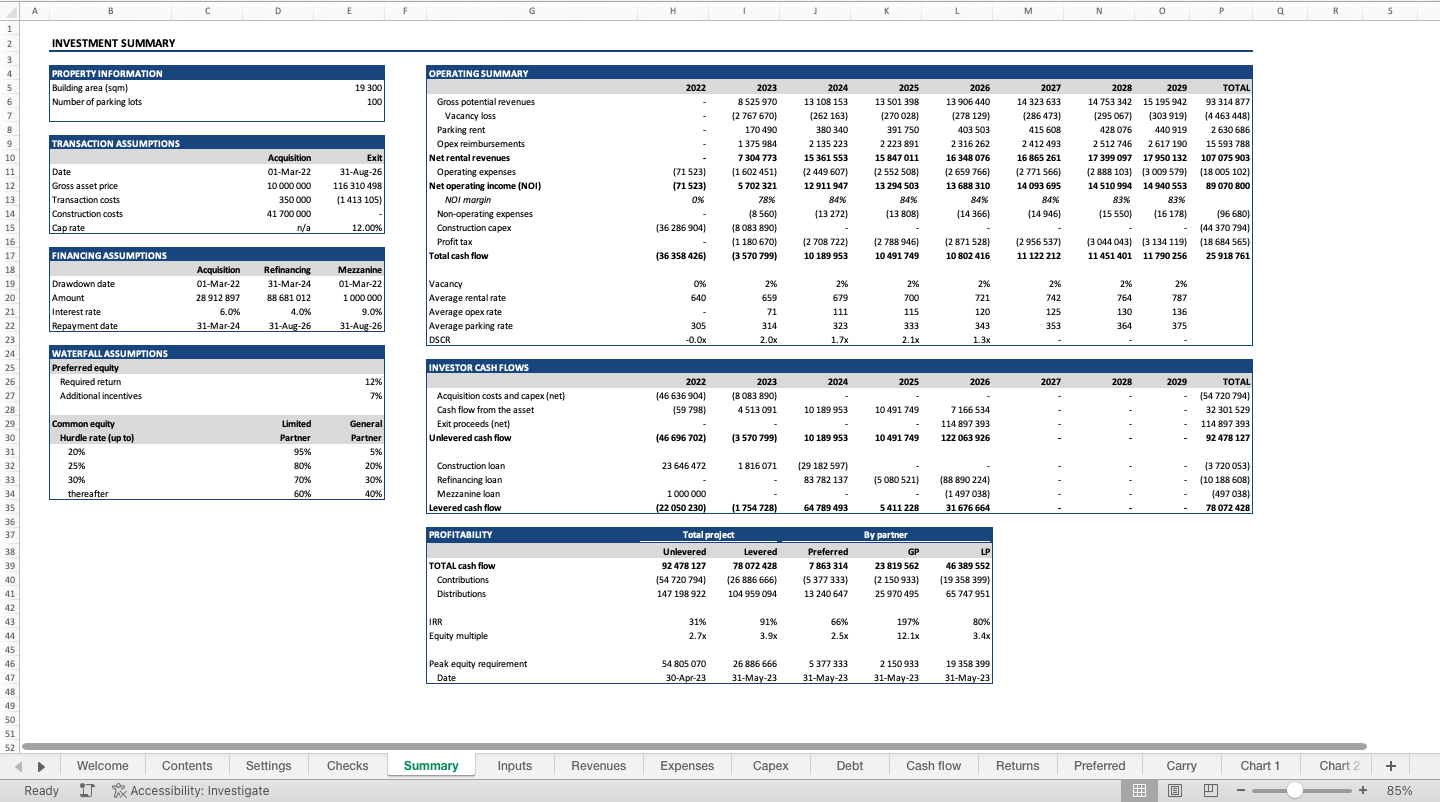Open the Welcome sheet
This screenshot has width=1440, height=802.
pos(103,765)
